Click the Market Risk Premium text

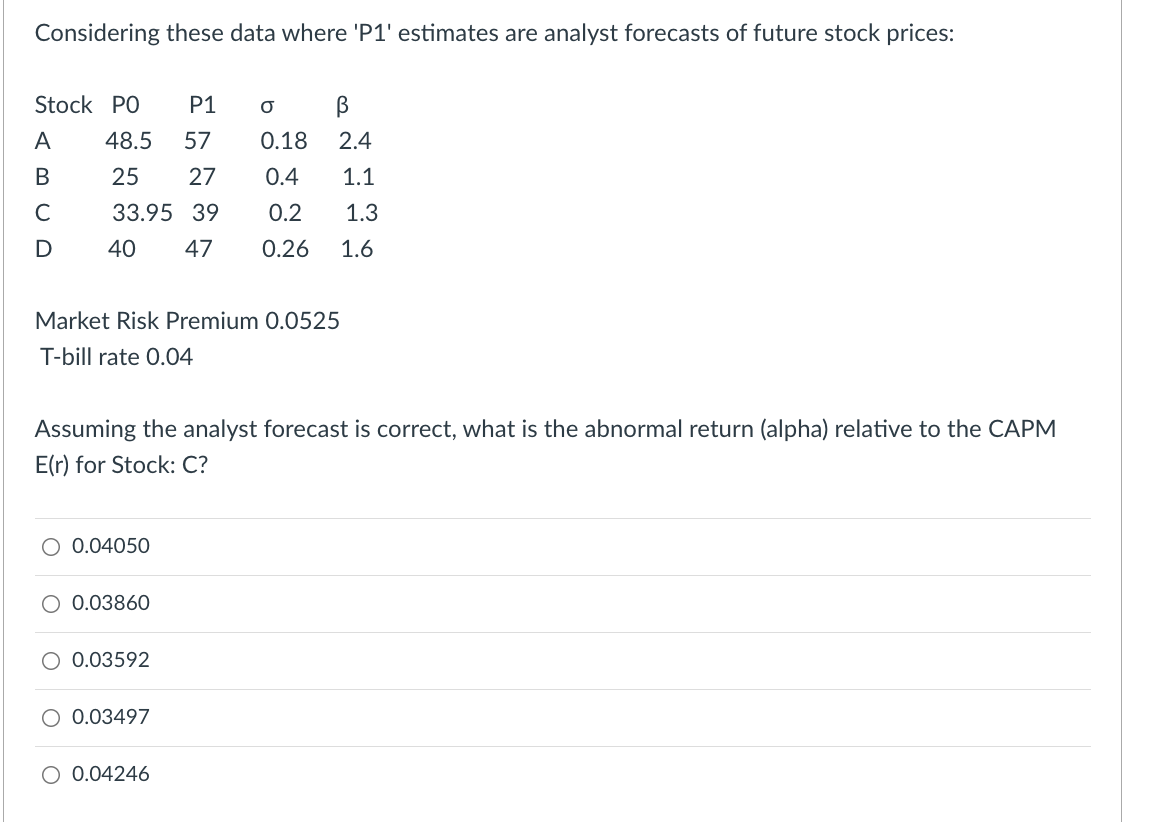[187, 321]
